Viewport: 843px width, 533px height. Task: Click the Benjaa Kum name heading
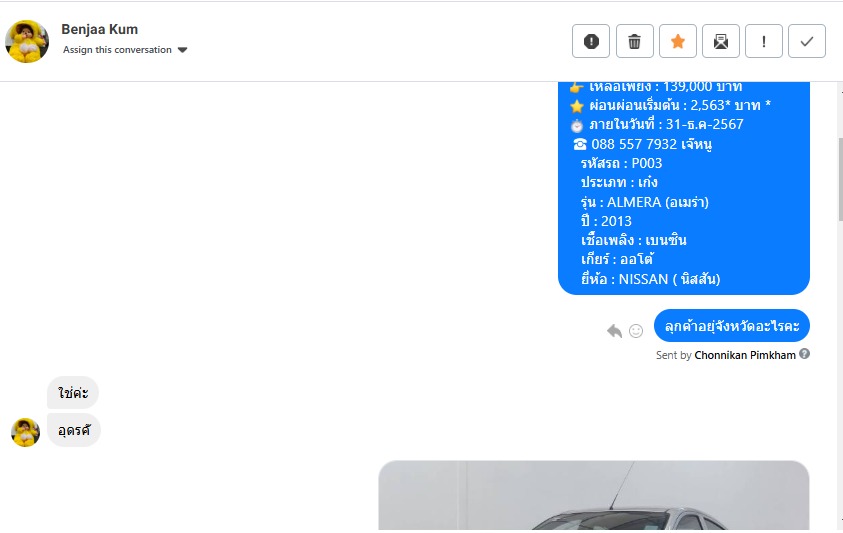99,29
